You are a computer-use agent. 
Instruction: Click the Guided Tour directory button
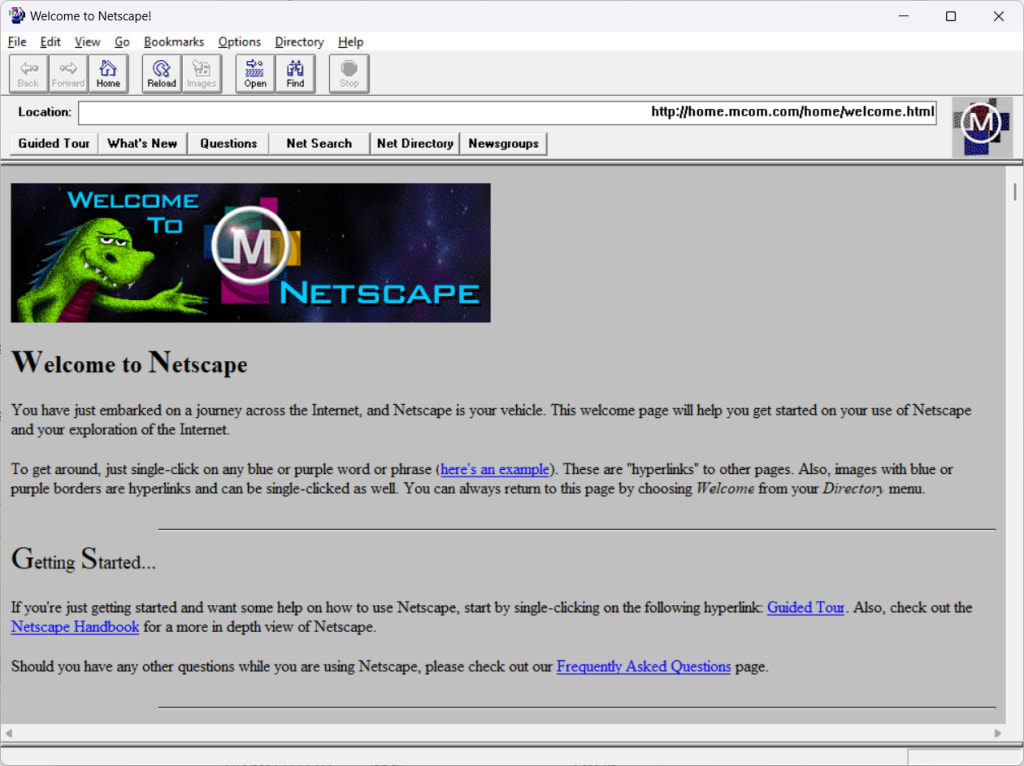tap(52, 143)
